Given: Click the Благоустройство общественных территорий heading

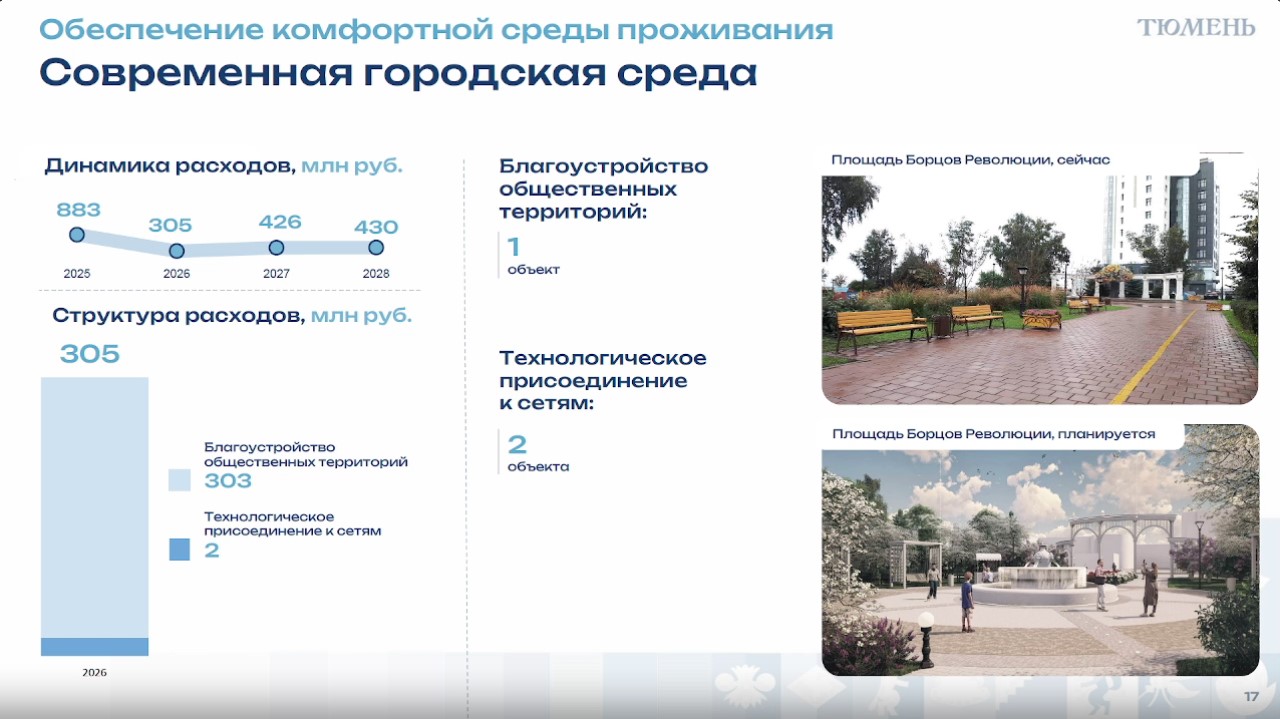Looking at the screenshot, I should (x=603, y=189).
